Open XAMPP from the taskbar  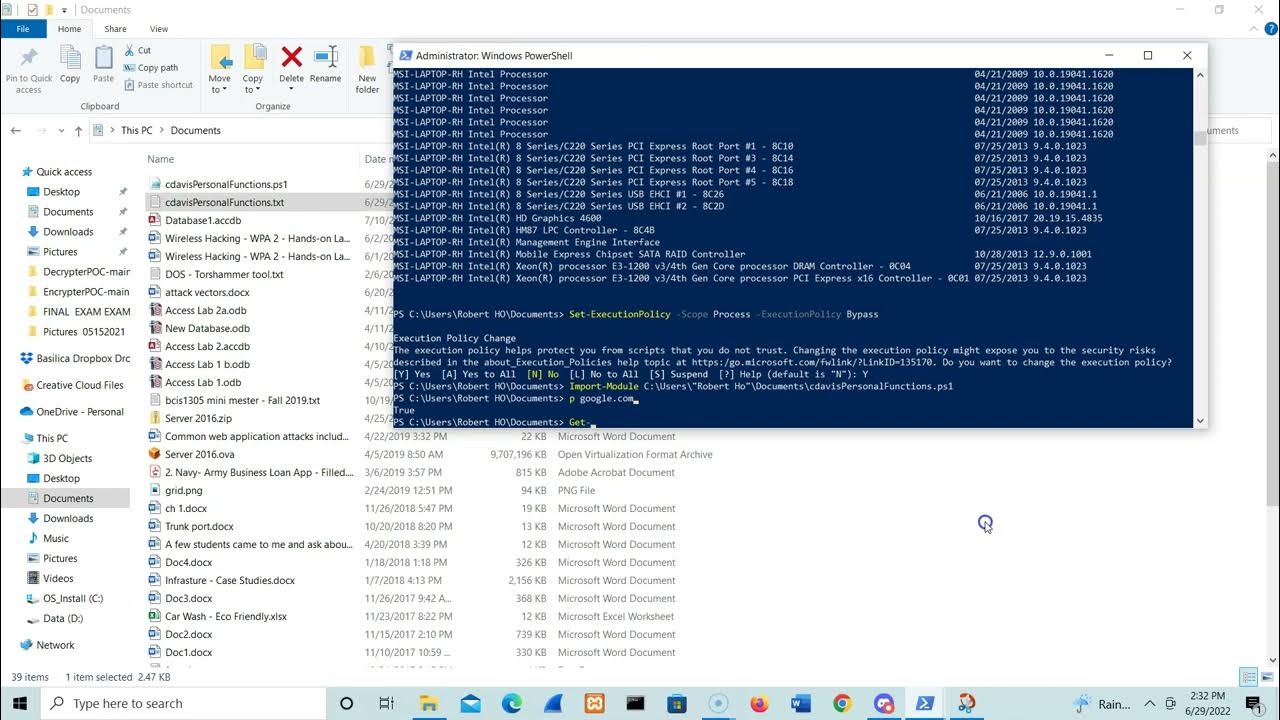[594, 703]
